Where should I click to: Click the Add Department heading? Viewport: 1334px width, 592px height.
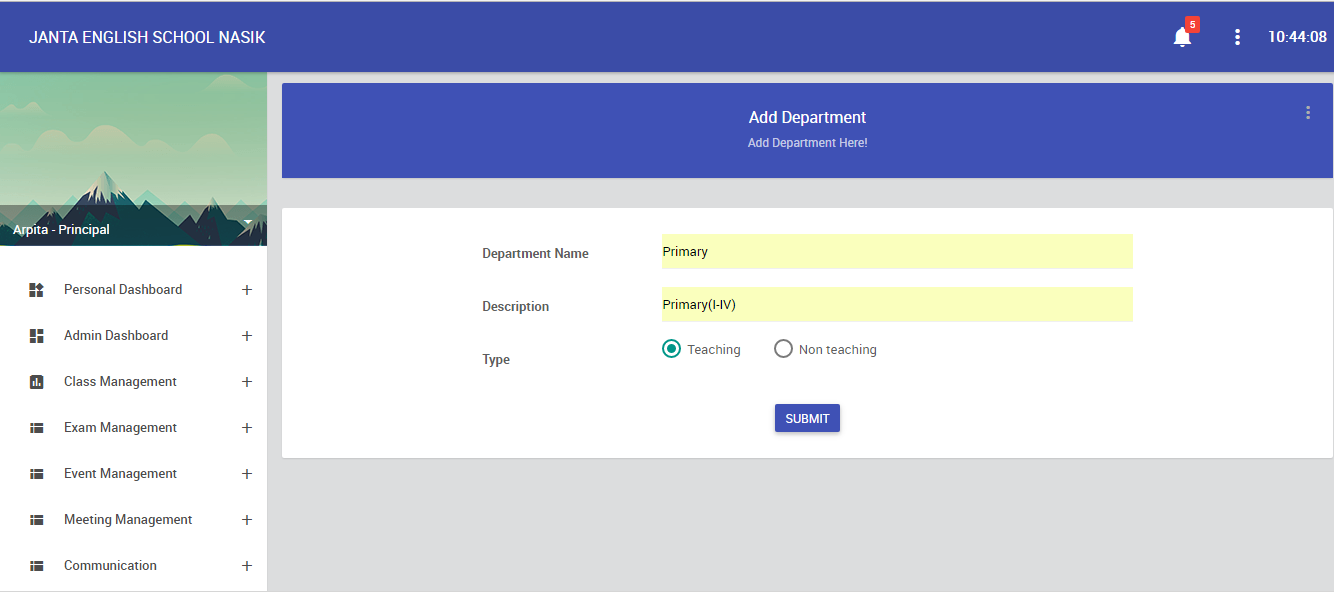[x=807, y=117]
